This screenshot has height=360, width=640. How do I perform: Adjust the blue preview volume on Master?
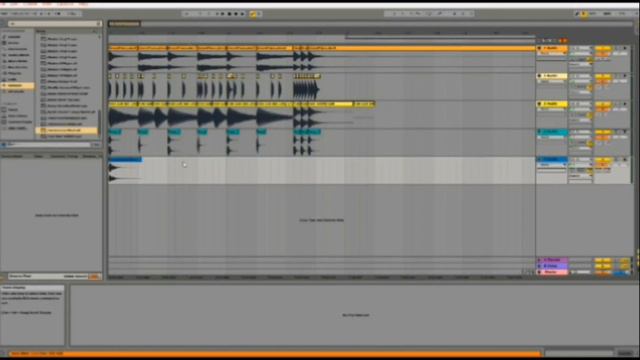click(x=622, y=273)
